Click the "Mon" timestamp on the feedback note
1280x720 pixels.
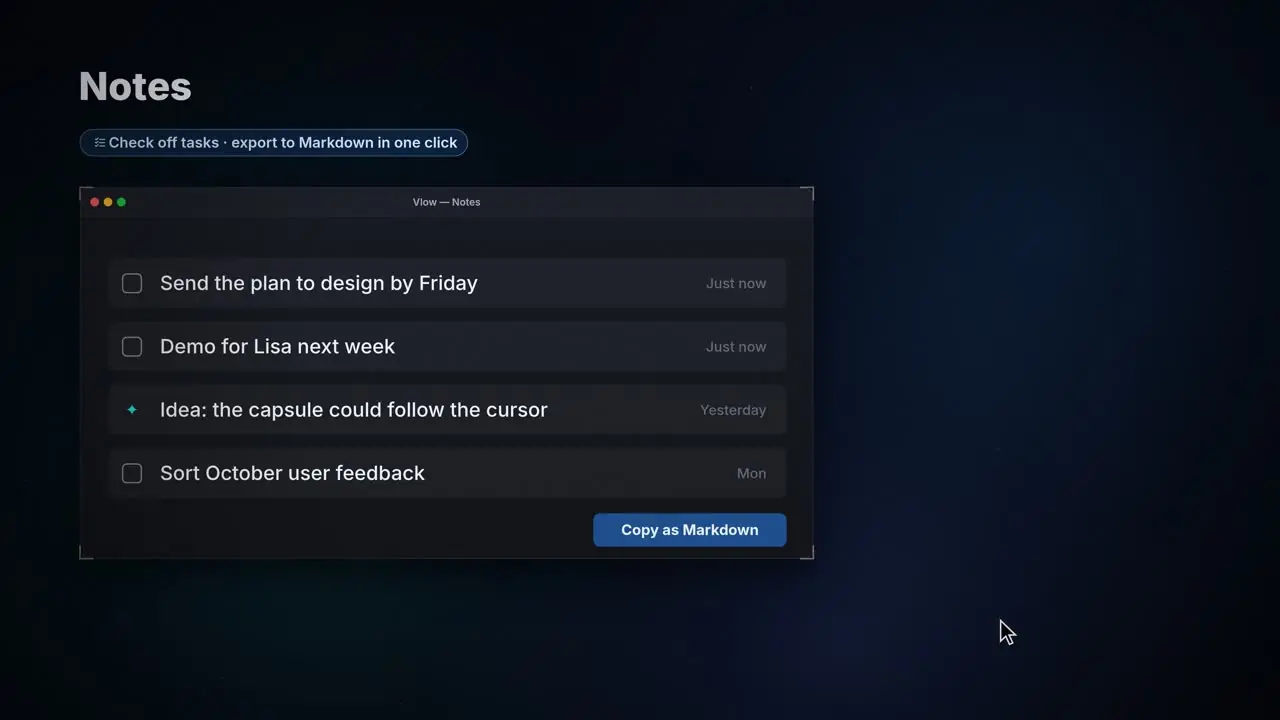tap(751, 473)
